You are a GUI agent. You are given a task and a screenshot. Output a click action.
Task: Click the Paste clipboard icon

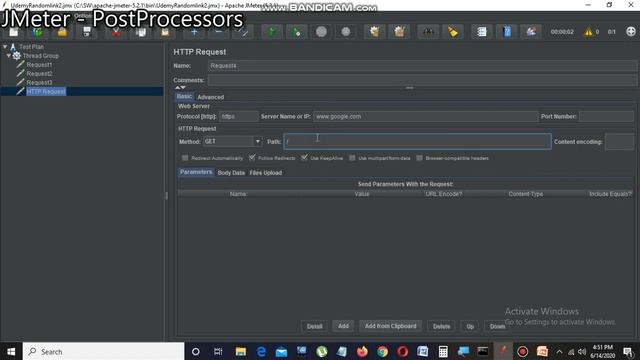click(x=165, y=32)
